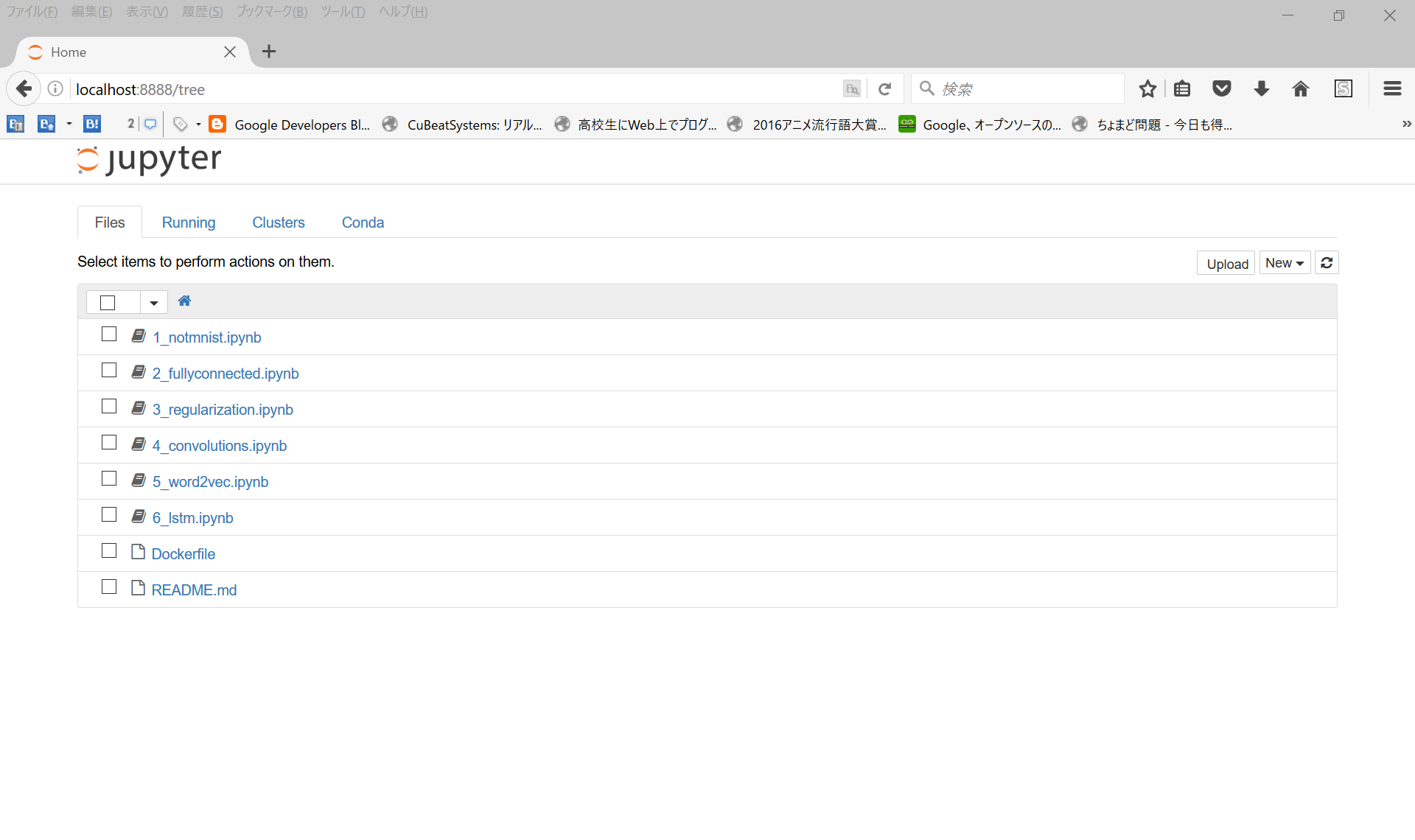Open 5_word2vec.ipynb notebook

coord(210,482)
